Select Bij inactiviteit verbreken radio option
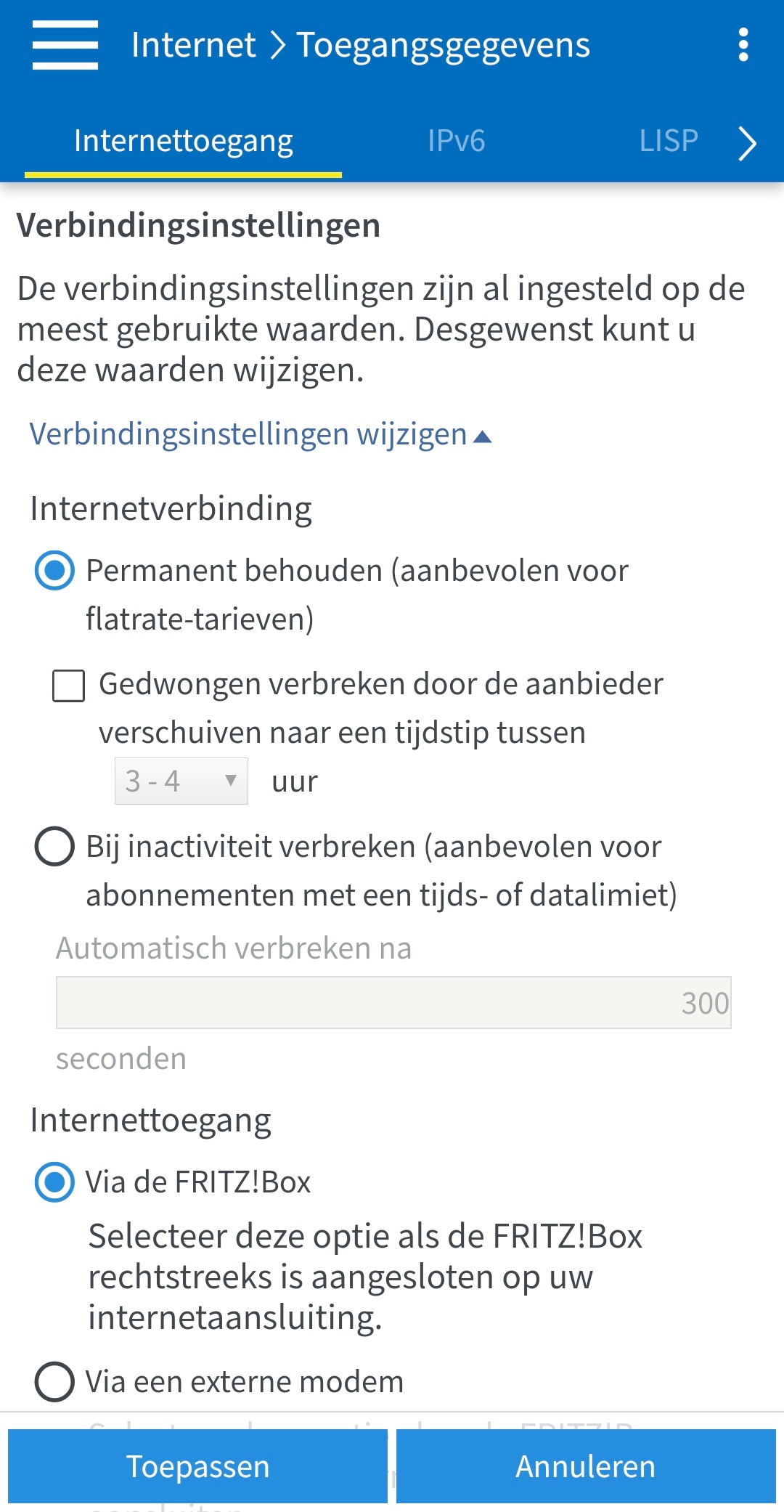This screenshot has height=1512, width=784. [54, 847]
